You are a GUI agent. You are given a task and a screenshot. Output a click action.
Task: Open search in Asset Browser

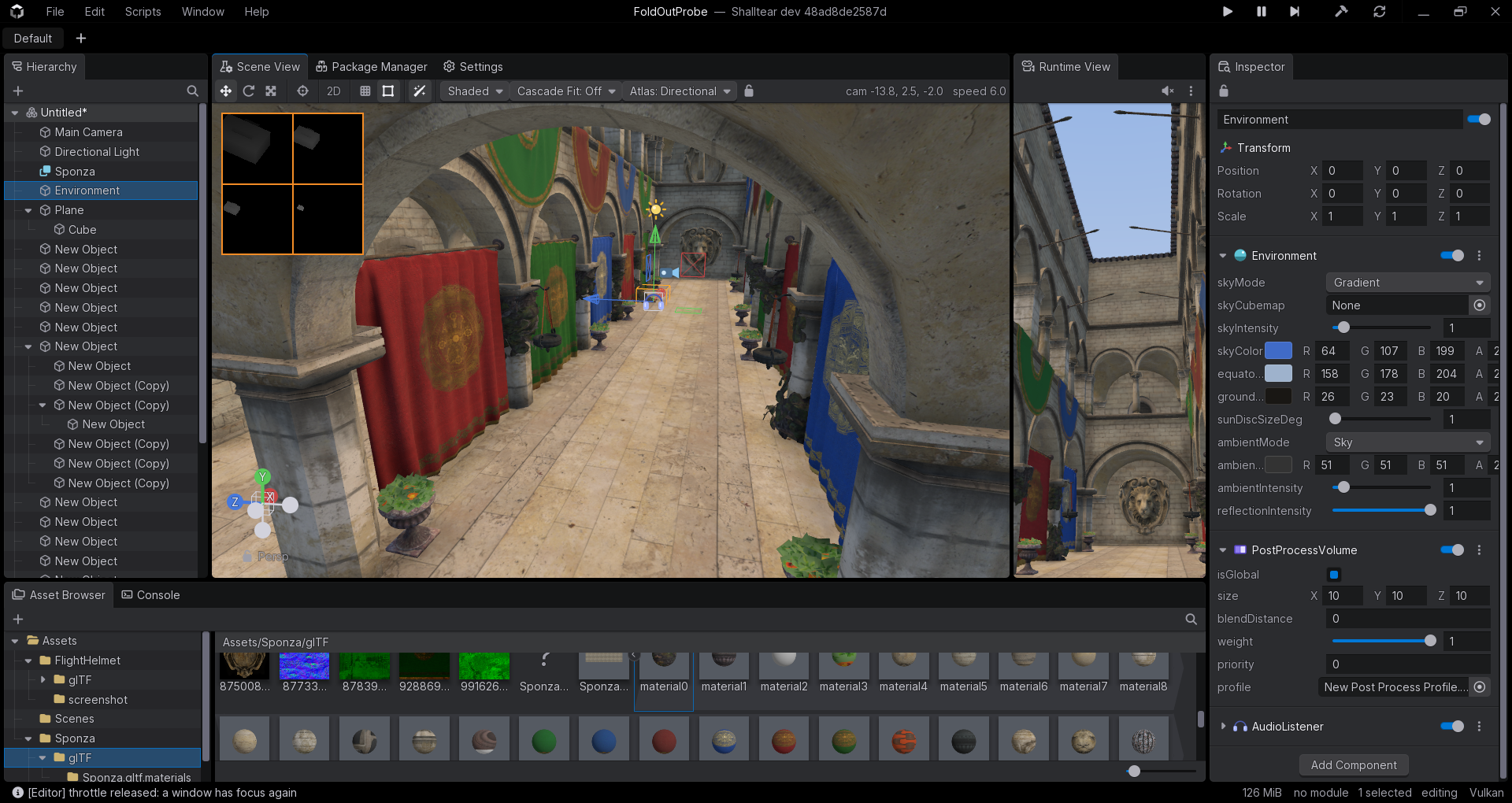pyautogui.click(x=1191, y=620)
